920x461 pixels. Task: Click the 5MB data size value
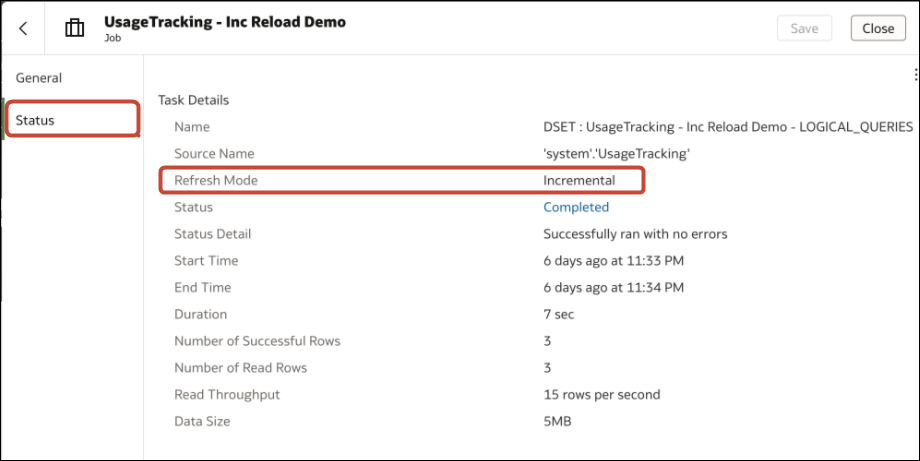(x=558, y=421)
